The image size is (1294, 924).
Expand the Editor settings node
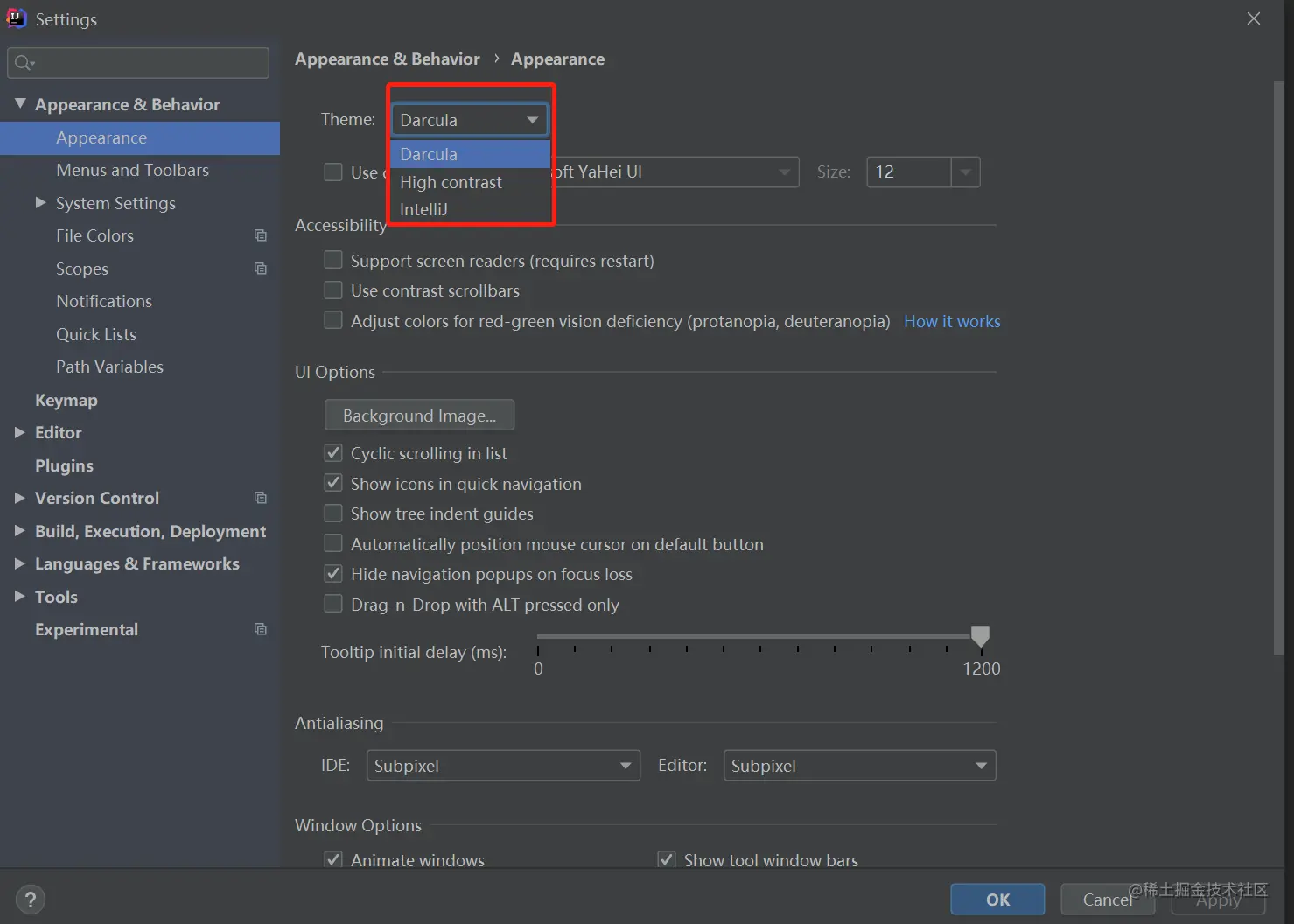tap(19, 432)
